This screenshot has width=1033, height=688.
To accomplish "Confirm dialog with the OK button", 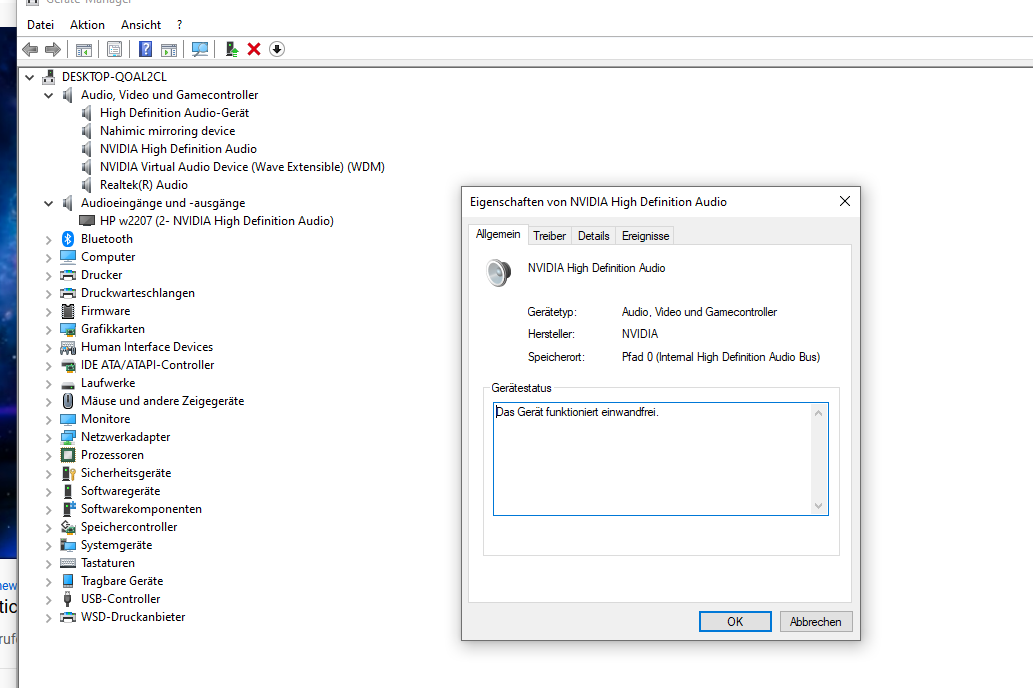I will [735, 621].
